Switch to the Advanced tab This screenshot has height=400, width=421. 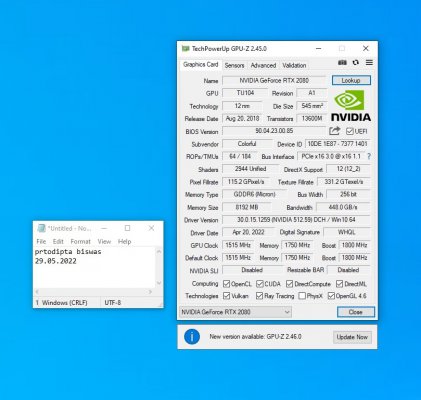coord(263,65)
